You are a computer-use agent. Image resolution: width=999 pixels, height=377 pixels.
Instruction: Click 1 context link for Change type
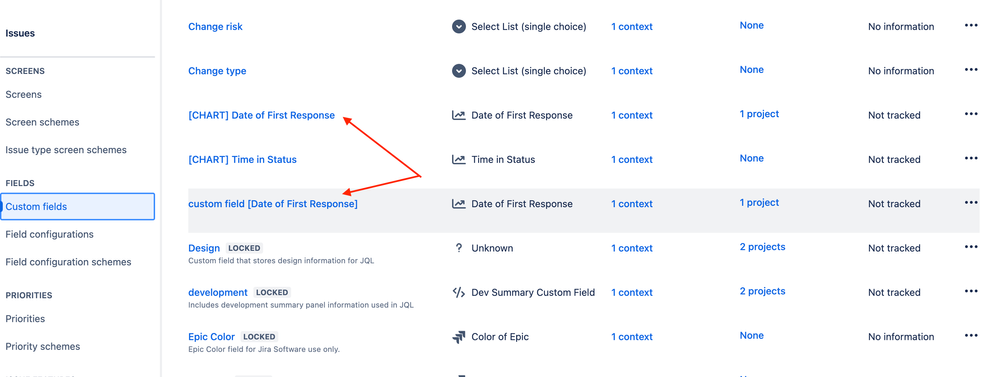[x=631, y=71]
